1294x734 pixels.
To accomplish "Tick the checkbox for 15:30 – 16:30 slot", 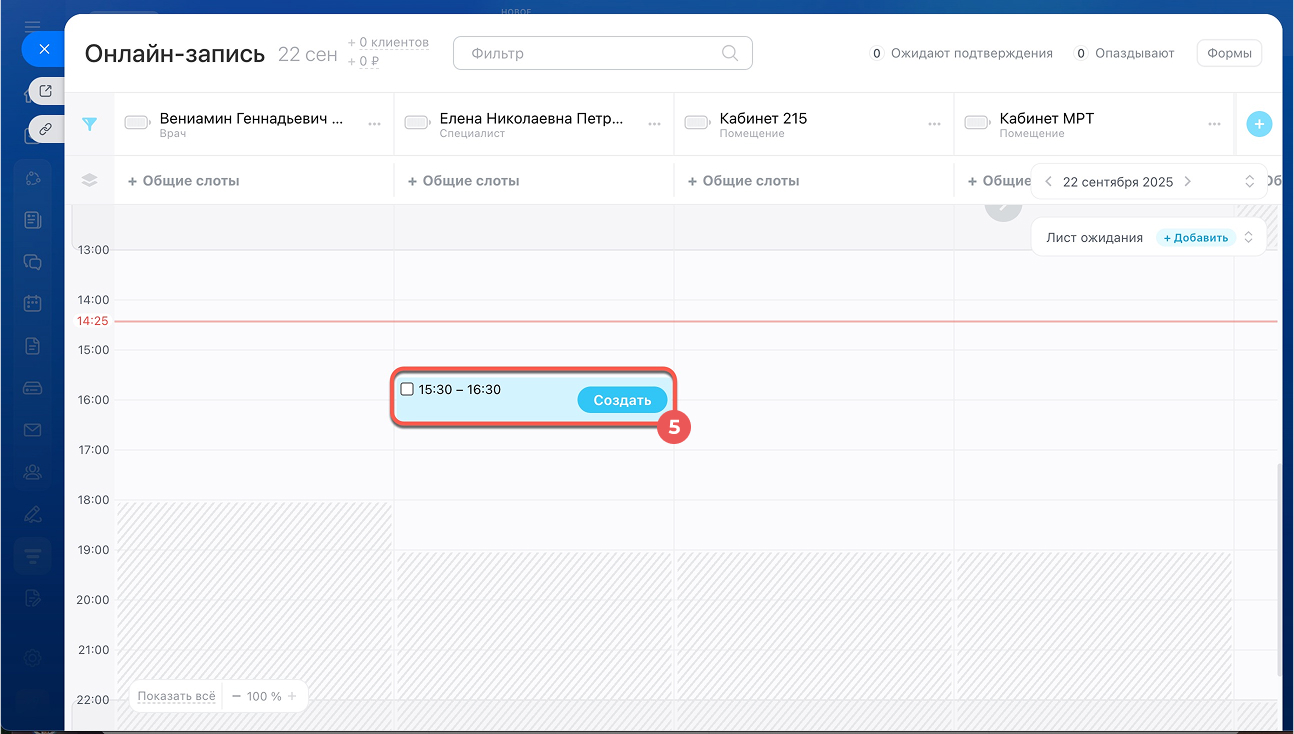I will [x=407, y=389].
